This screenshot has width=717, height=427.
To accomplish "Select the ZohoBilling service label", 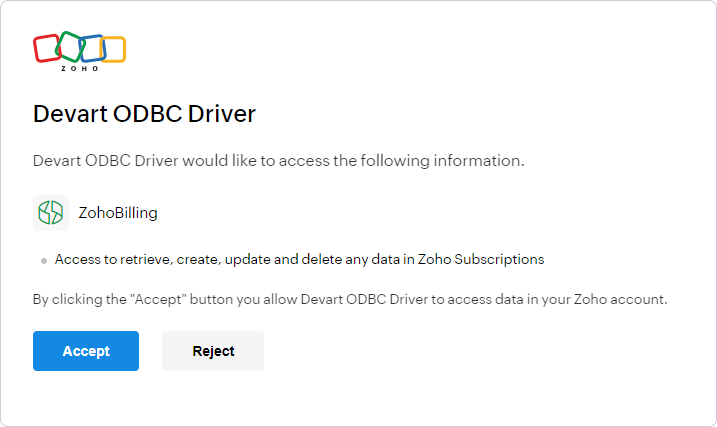I will pyautogui.click(x=118, y=212).
